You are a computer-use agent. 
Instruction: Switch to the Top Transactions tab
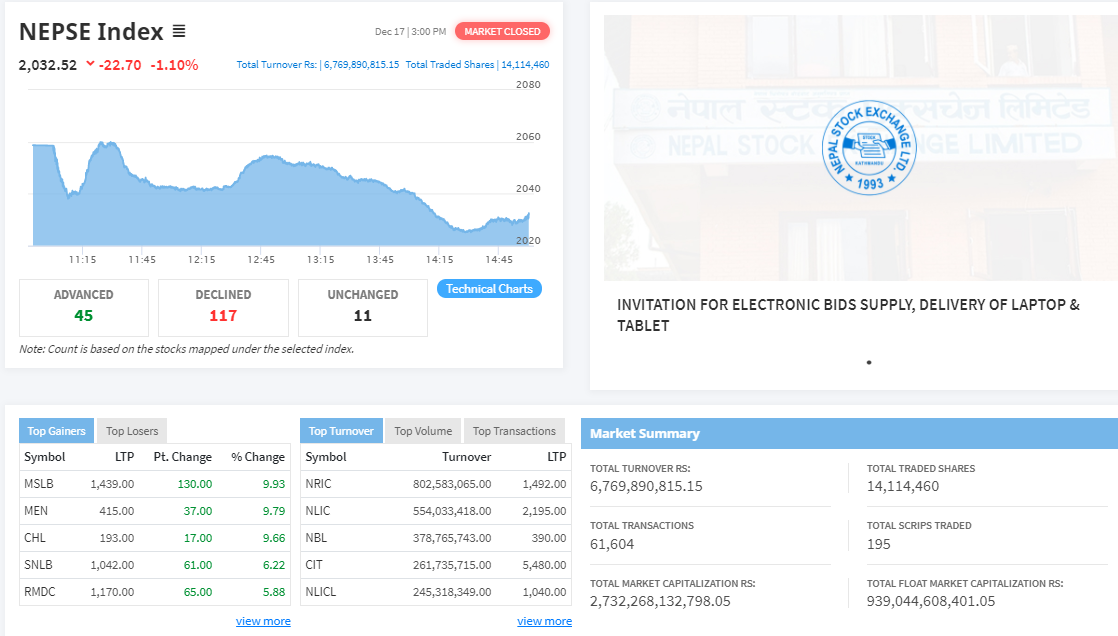click(x=514, y=431)
